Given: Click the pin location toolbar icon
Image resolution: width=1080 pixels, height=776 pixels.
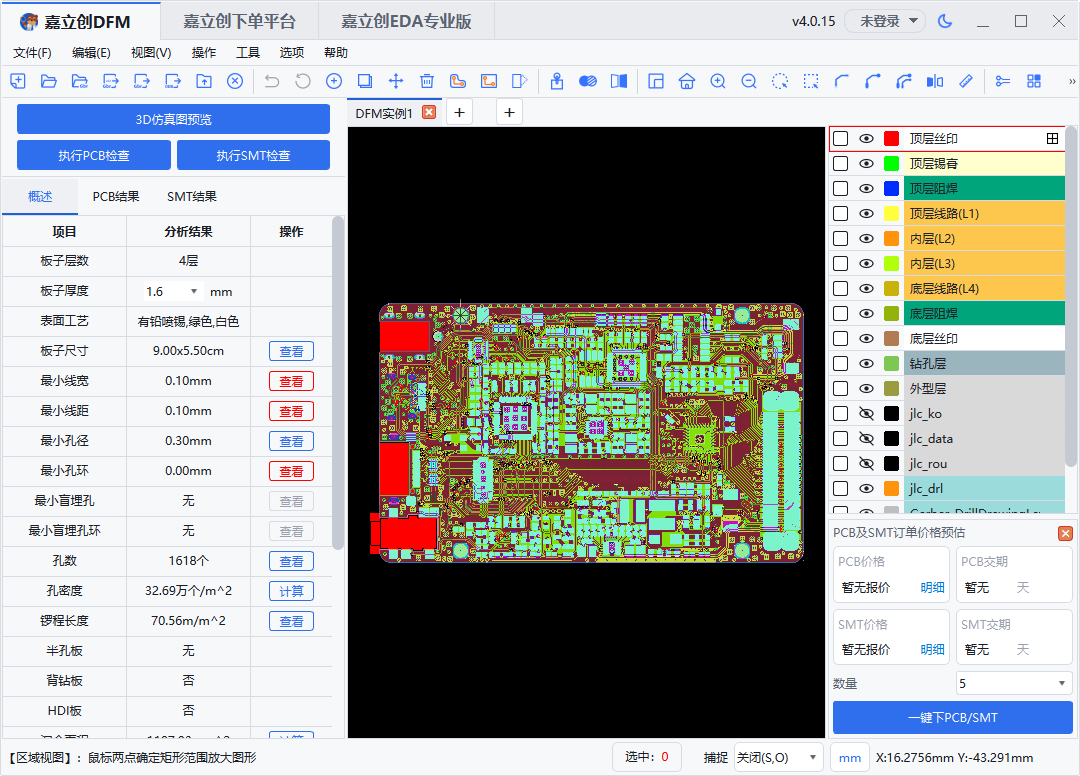Looking at the screenshot, I should (x=557, y=81).
